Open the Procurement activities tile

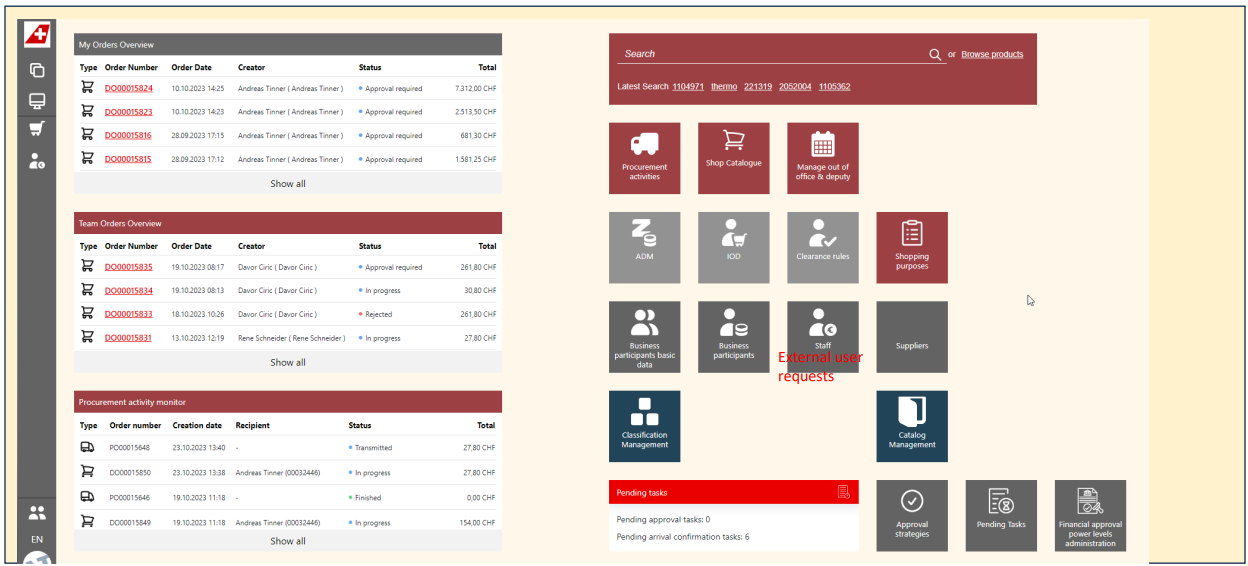point(644,158)
